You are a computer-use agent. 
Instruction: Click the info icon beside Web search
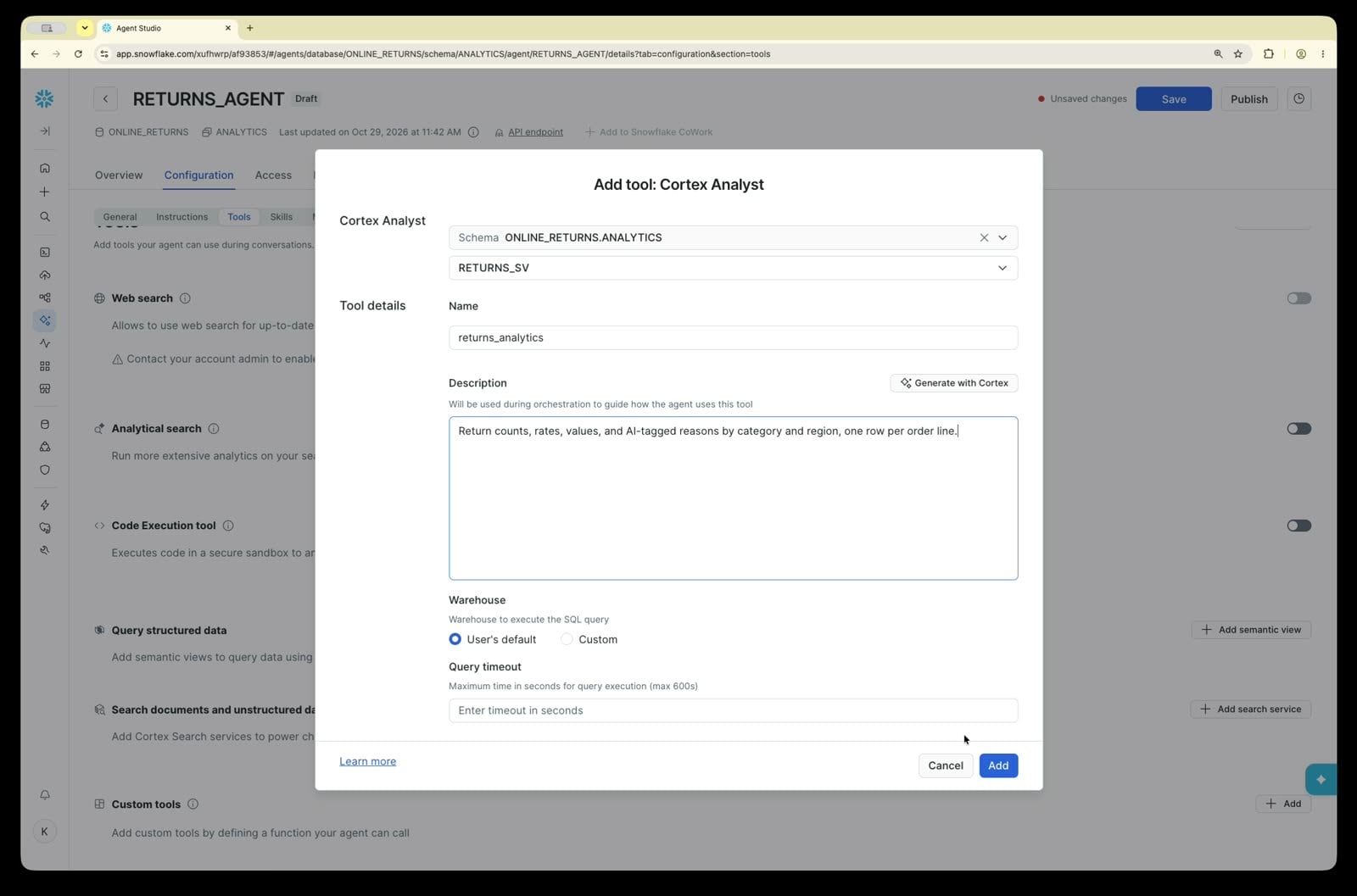pyautogui.click(x=185, y=298)
